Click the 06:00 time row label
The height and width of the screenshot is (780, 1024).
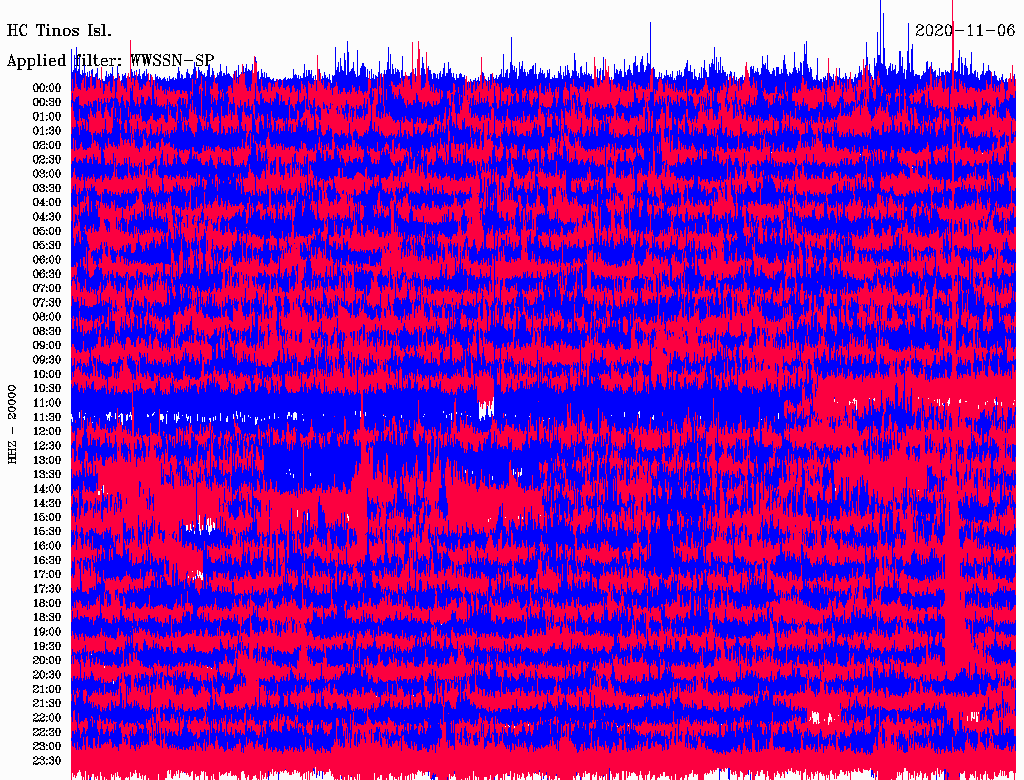[x=47, y=260]
